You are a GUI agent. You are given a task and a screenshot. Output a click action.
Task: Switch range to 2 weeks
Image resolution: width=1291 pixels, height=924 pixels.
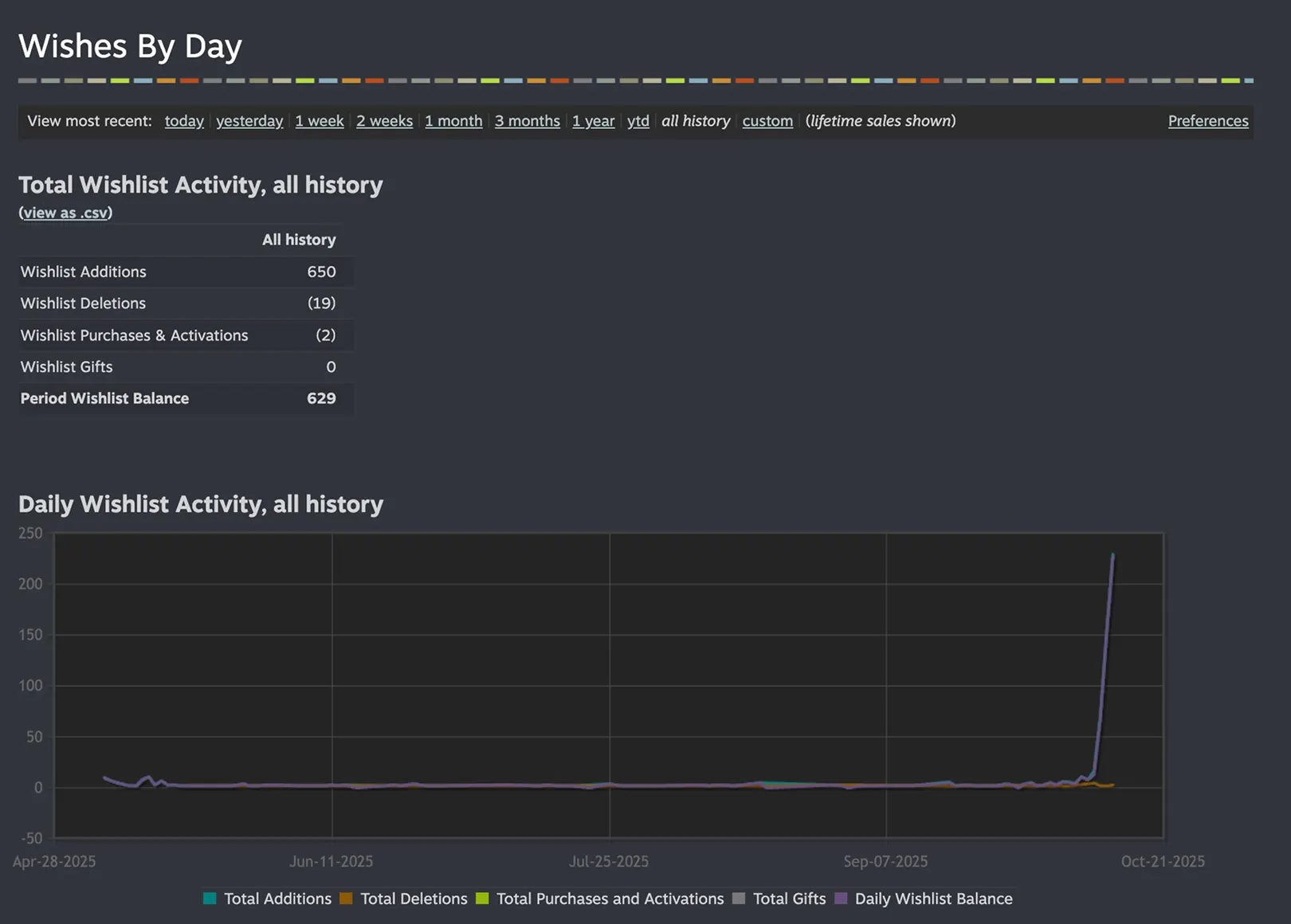tap(384, 121)
